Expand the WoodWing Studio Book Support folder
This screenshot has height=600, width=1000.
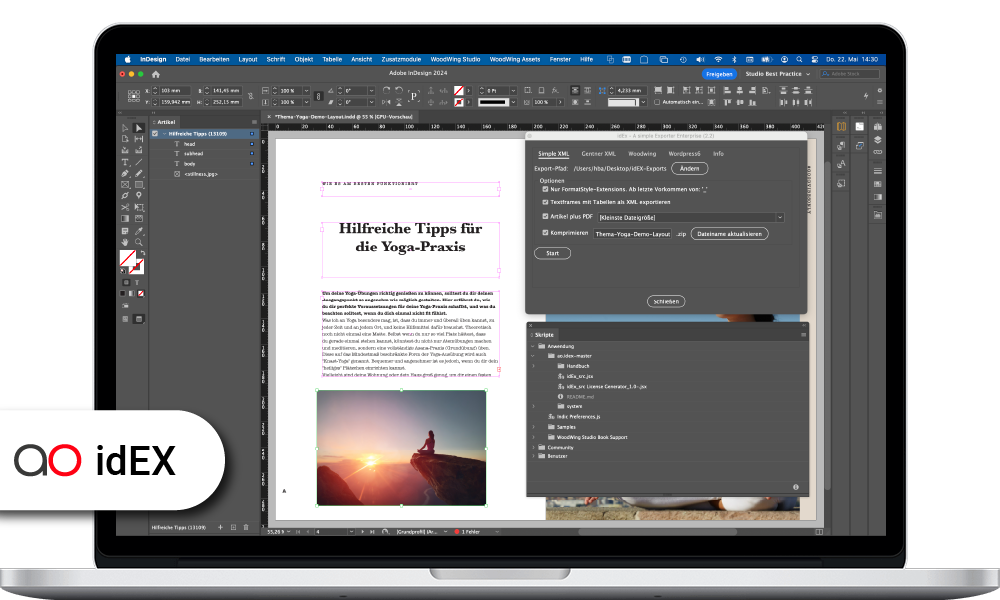coord(533,437)
